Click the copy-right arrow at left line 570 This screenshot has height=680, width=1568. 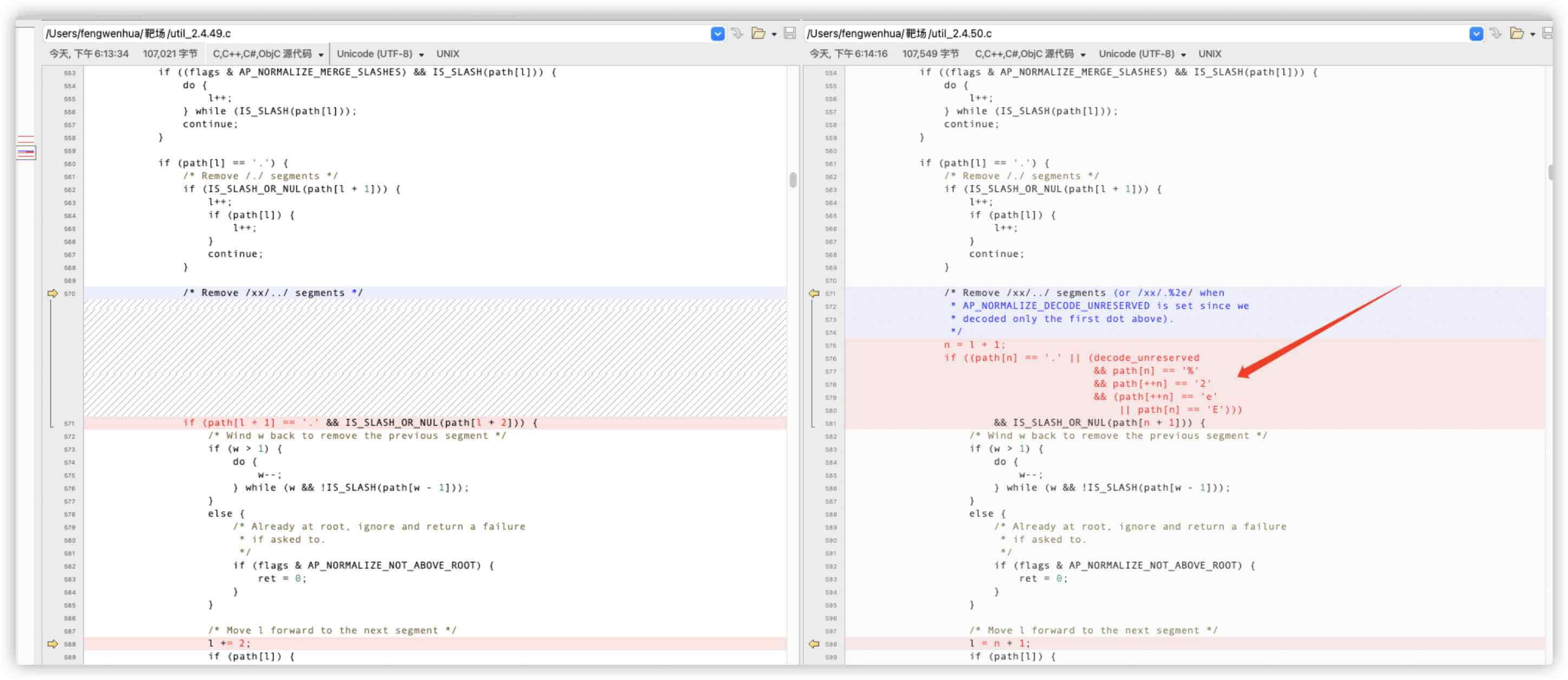pyautogui.click(x=53, y=294)
